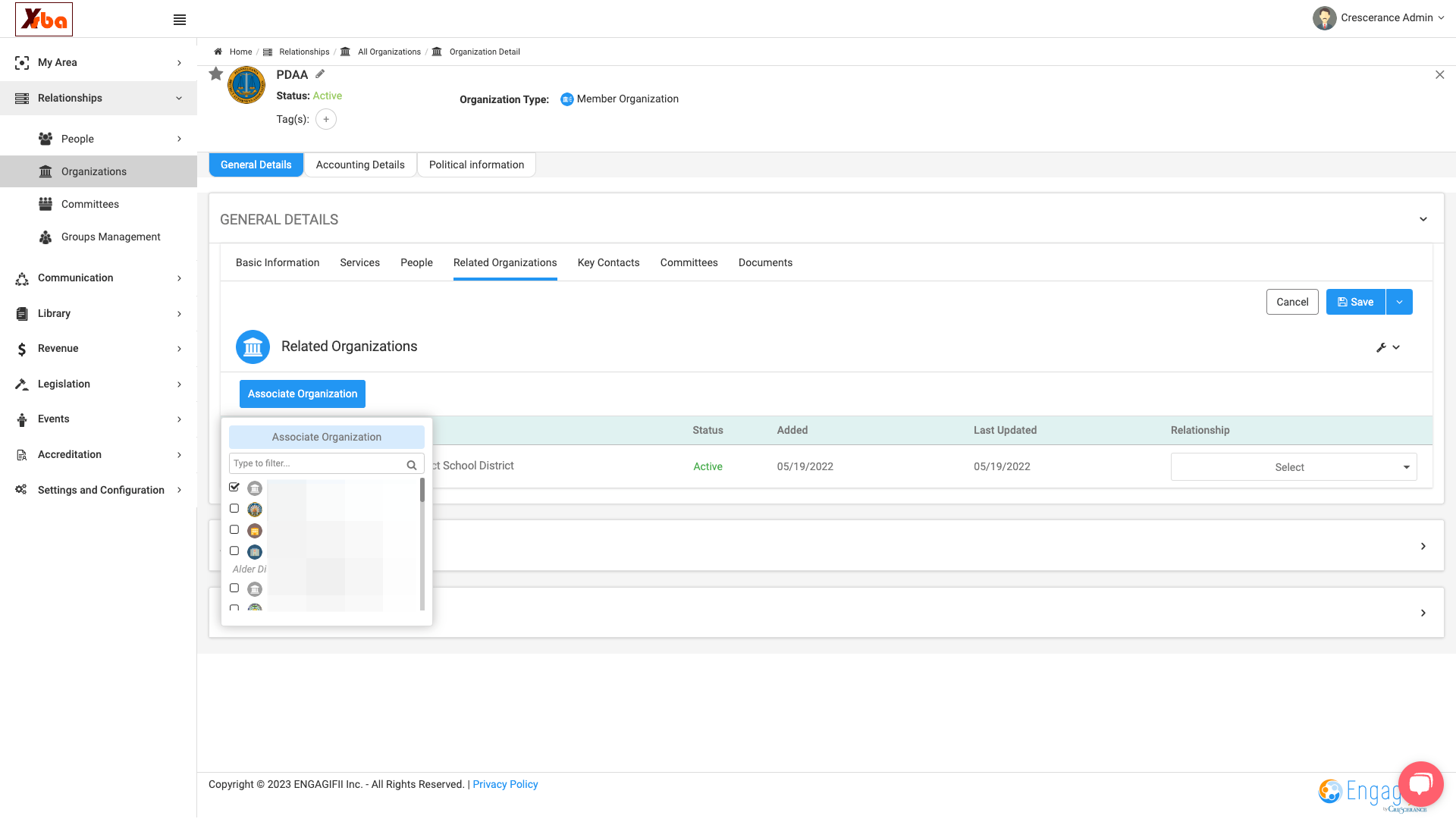Click the People sidebar icon
This screenshot has width=1456, height=819.
tap(45, 139)
